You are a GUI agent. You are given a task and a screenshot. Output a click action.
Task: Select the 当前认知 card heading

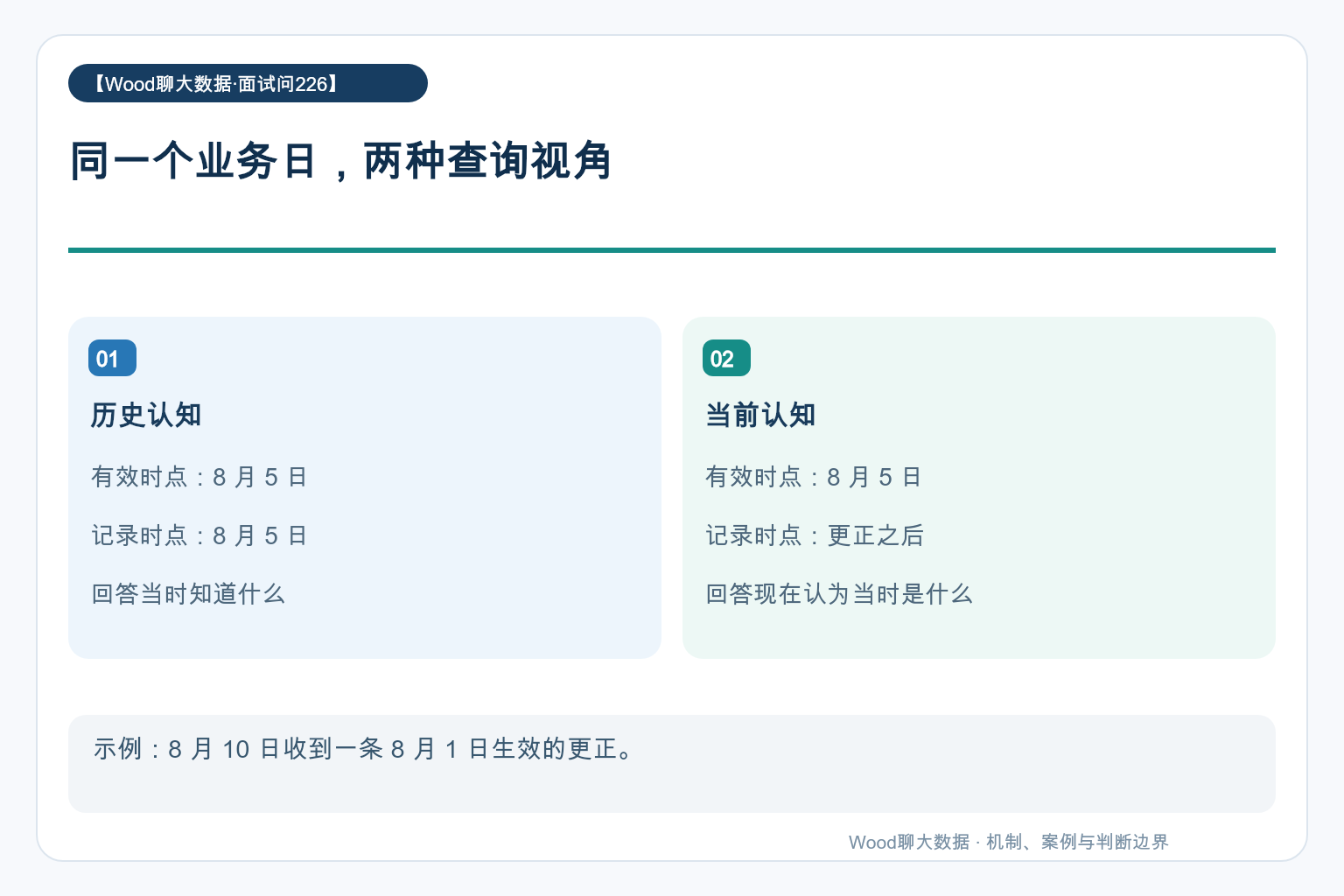pyautogui.click(x=760, y=415)
